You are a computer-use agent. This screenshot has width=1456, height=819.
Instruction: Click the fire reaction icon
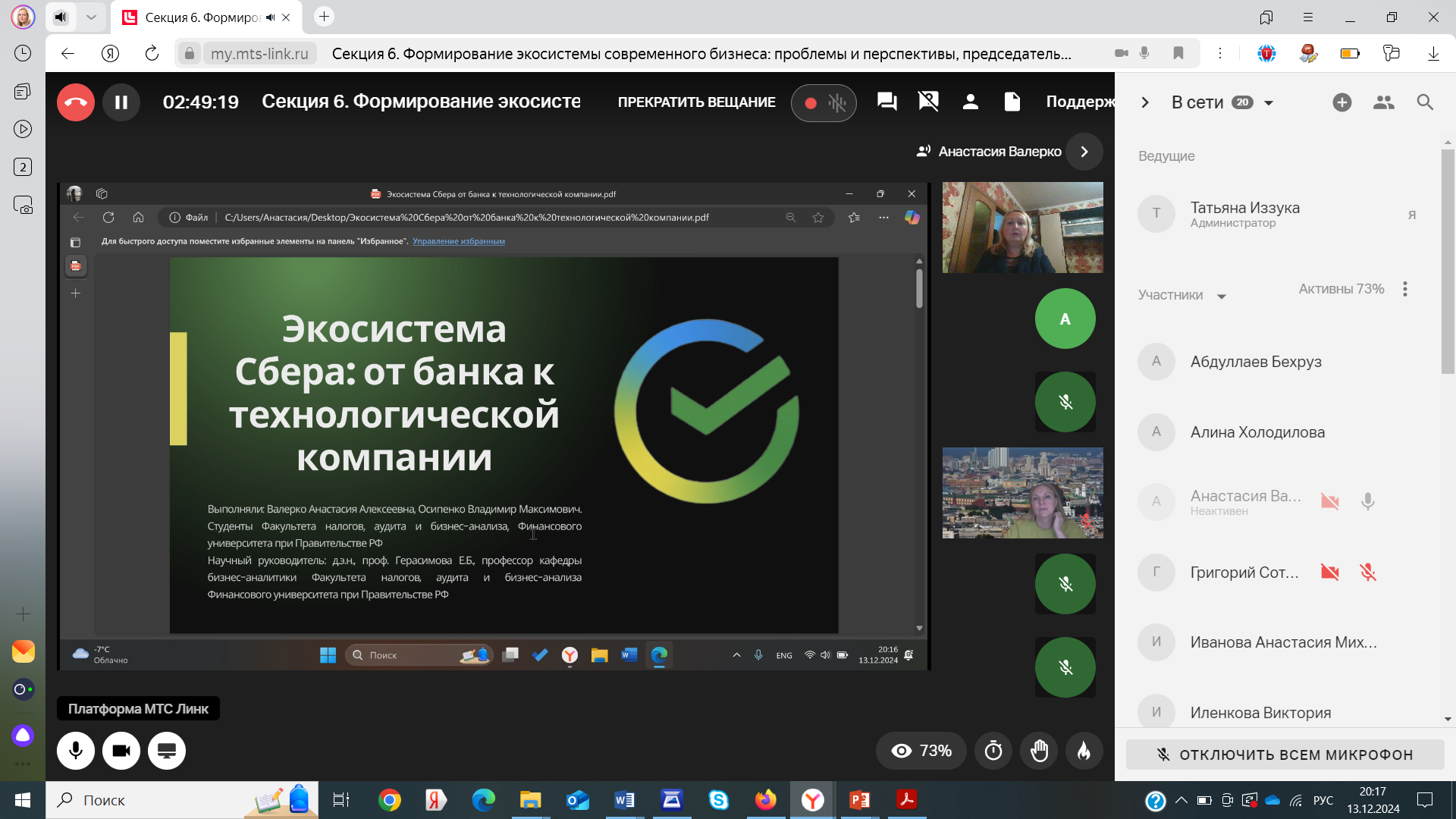[1084, 751]
